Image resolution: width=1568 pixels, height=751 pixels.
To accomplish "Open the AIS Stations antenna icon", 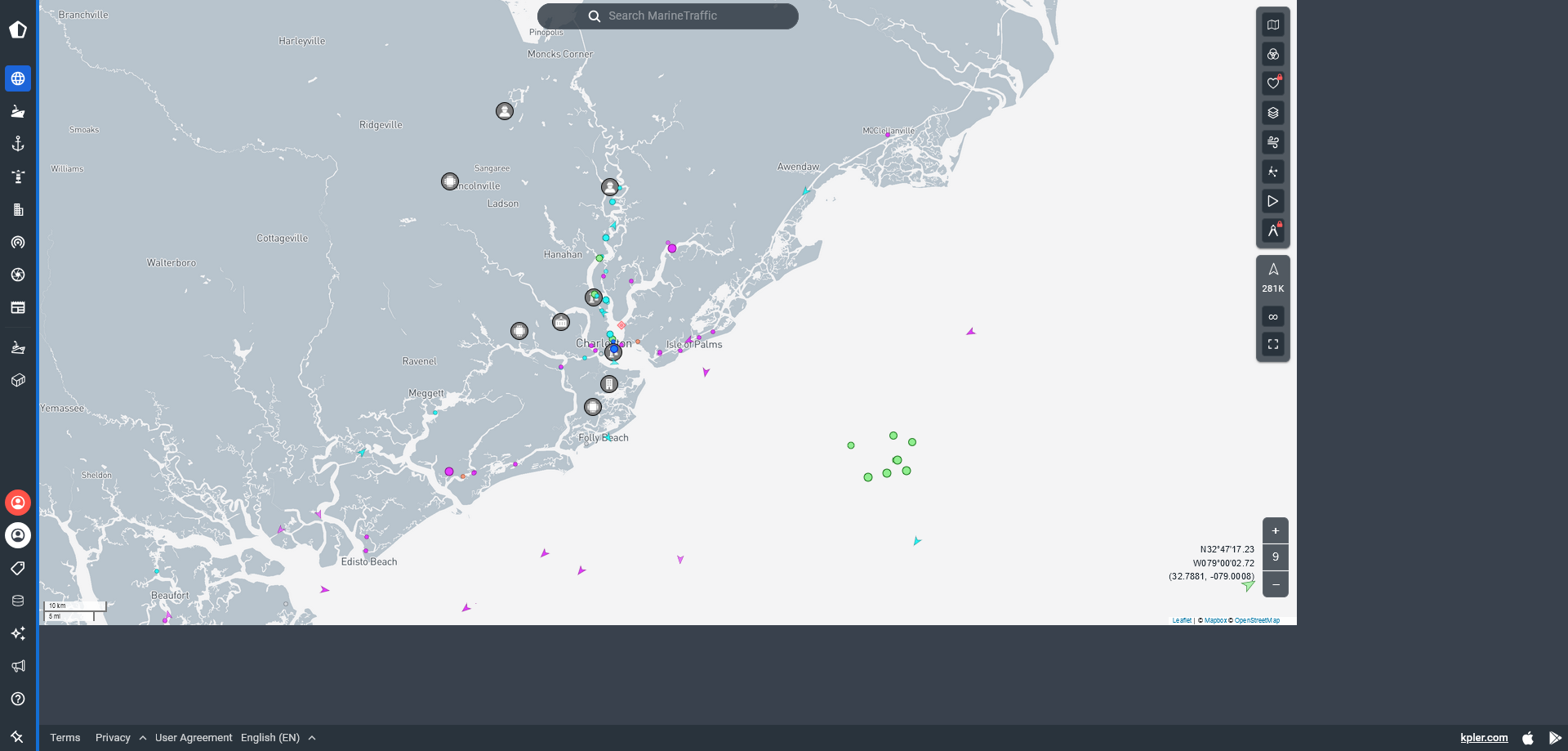I will coord(18,242).
